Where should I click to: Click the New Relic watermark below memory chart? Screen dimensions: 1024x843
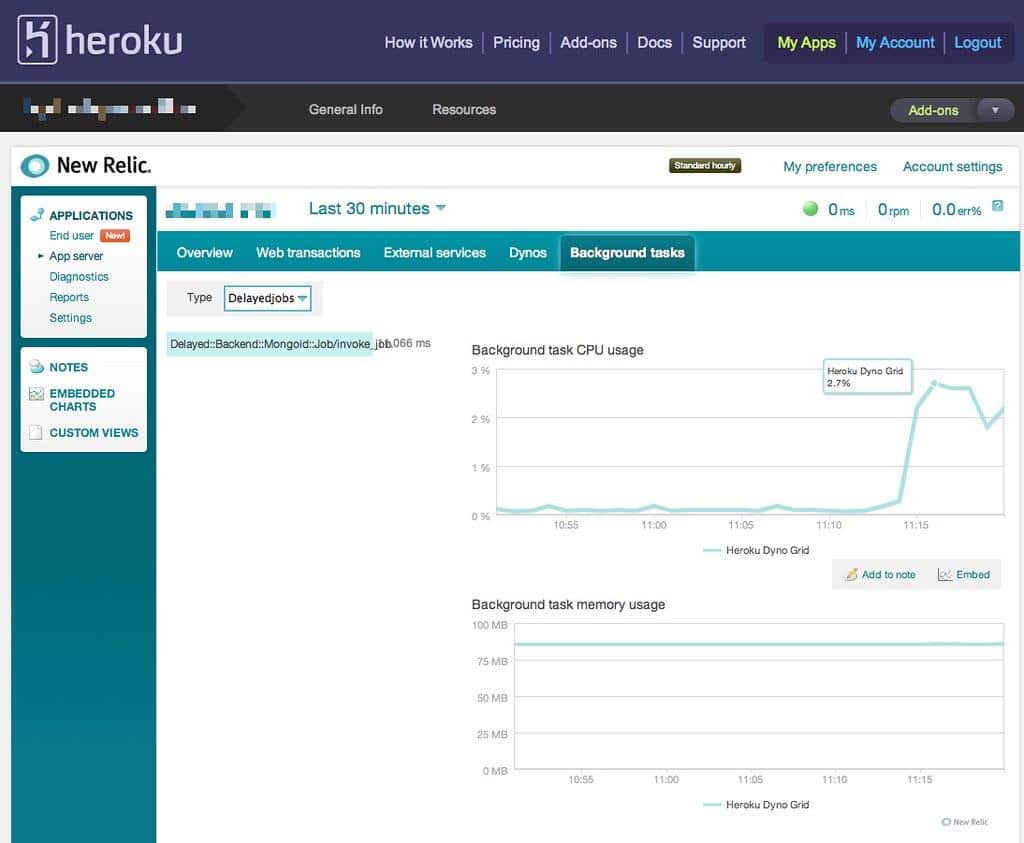[x=964, y=821]
